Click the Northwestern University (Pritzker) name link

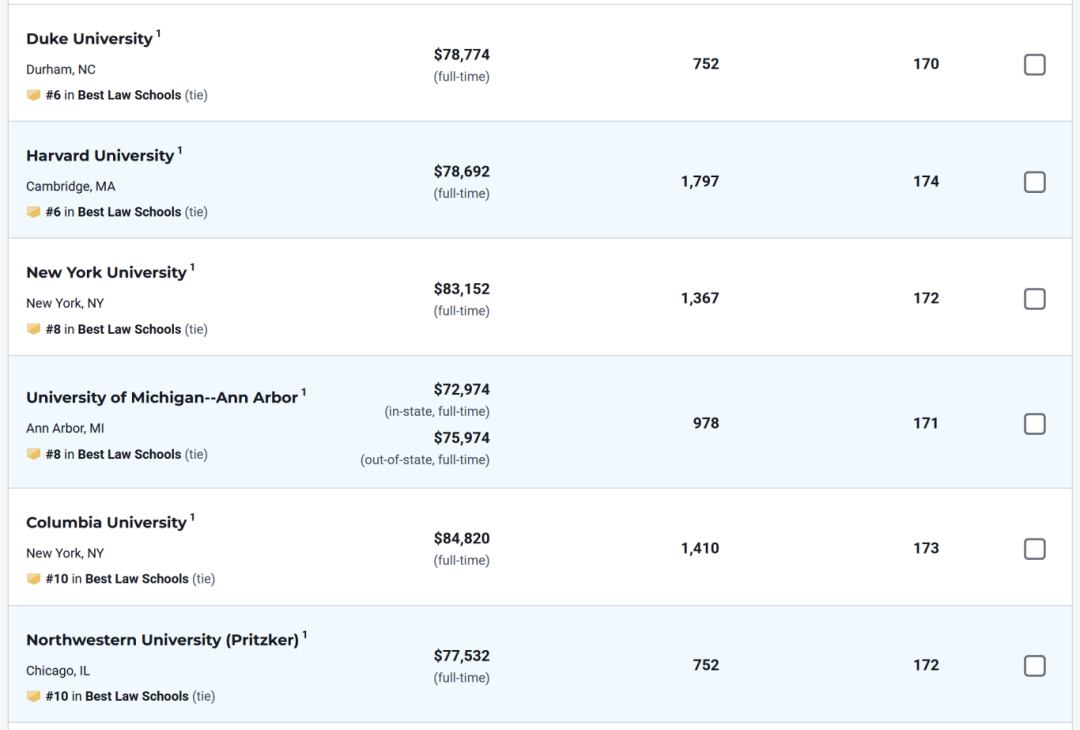tap(162, 640)
